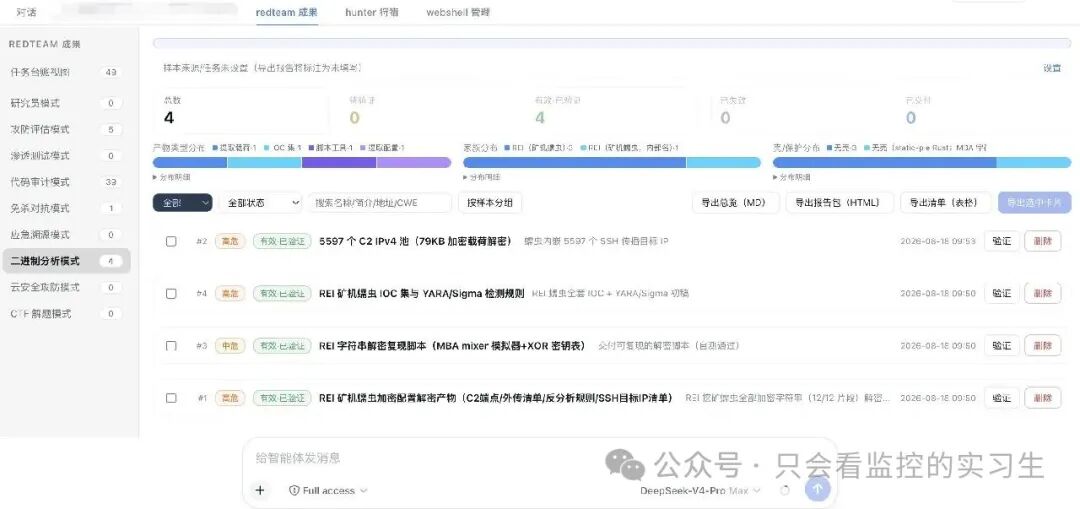Click the 家族分布 distribution bar
The image size is (1080, 509).
612,163
